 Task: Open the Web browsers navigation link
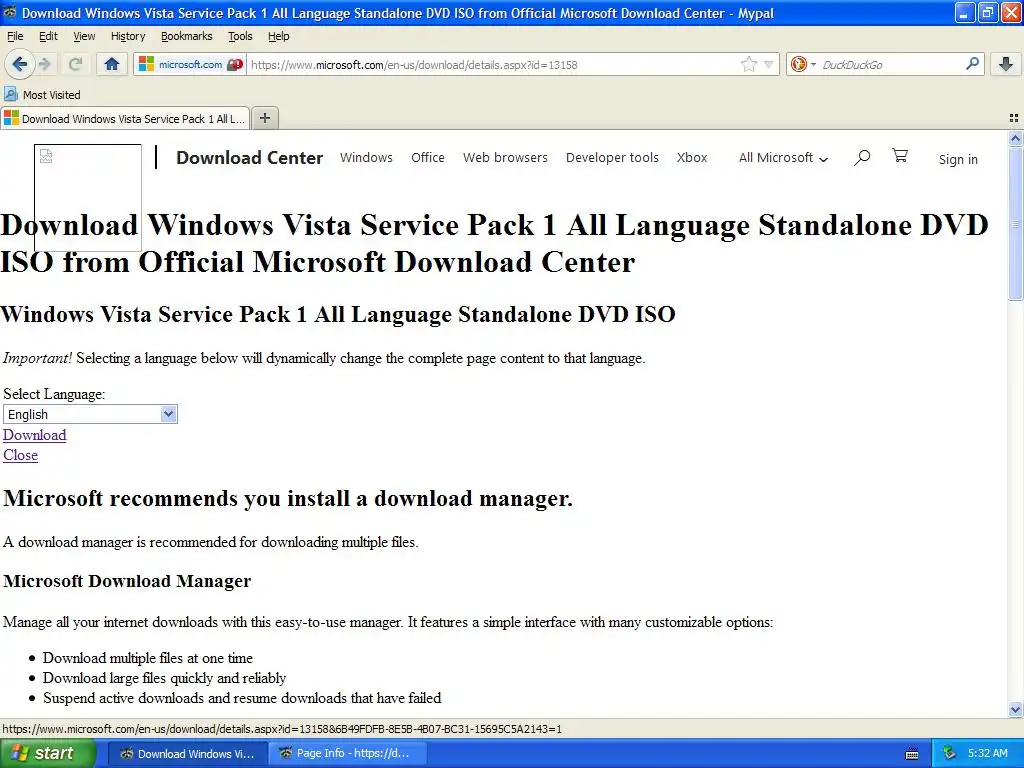click(x=505, y=157)
